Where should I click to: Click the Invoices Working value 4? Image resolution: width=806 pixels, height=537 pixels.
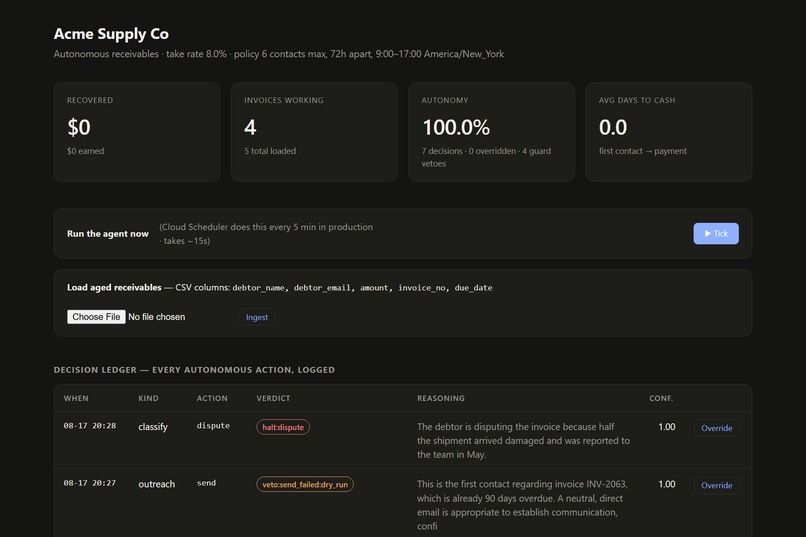pyautogui.click(x=250, y=127)
